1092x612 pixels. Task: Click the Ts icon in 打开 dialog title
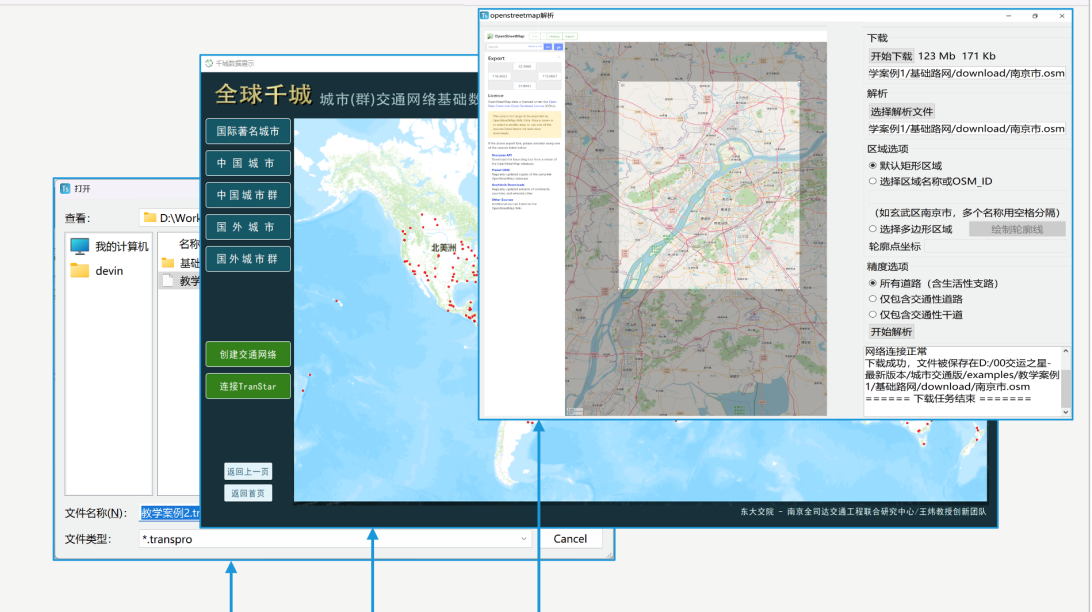pos(65,188)
